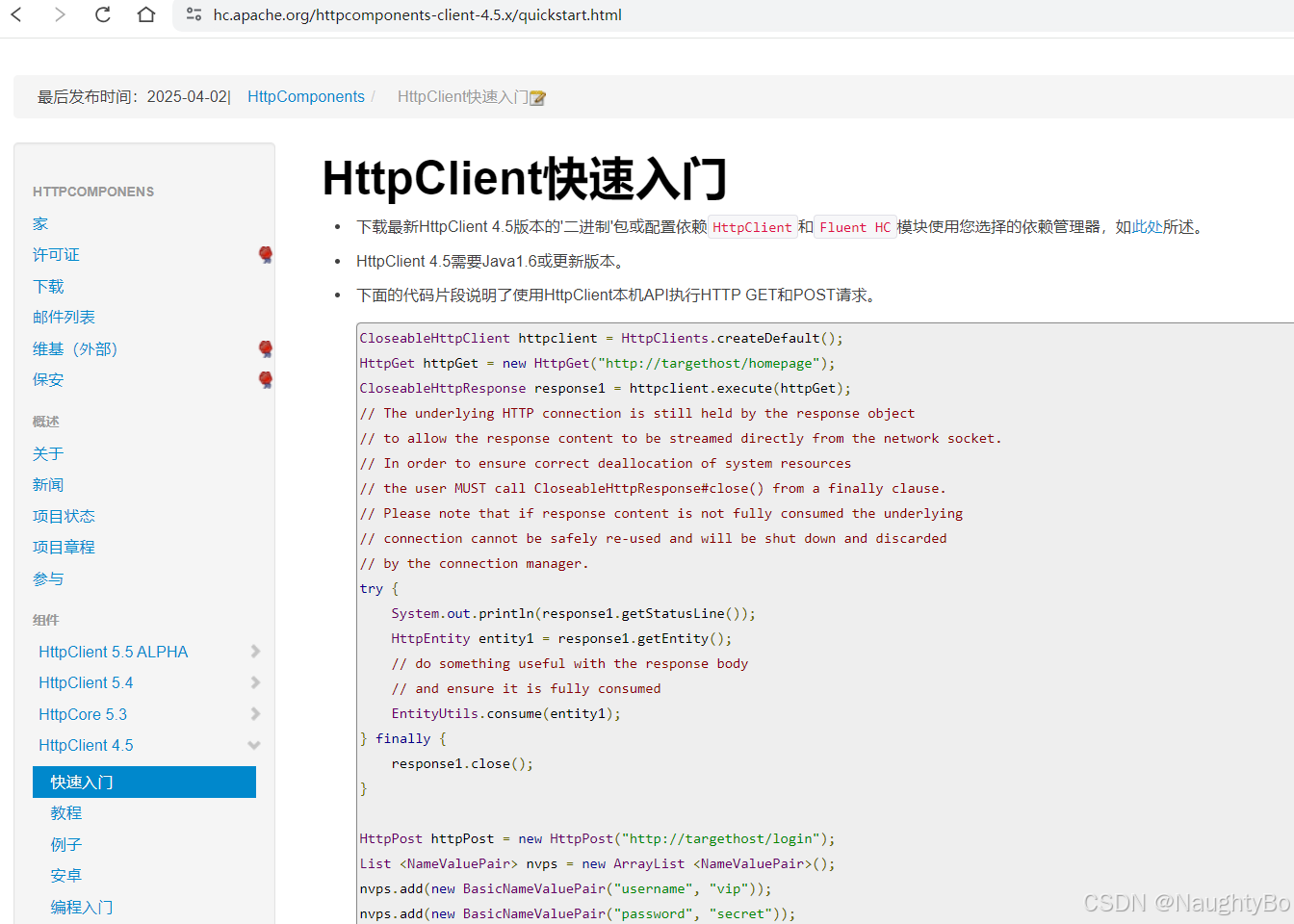Reload the page with refresh icon
Image resolution: width=1294 pixels, height=924 pixels.
[103, 14]
